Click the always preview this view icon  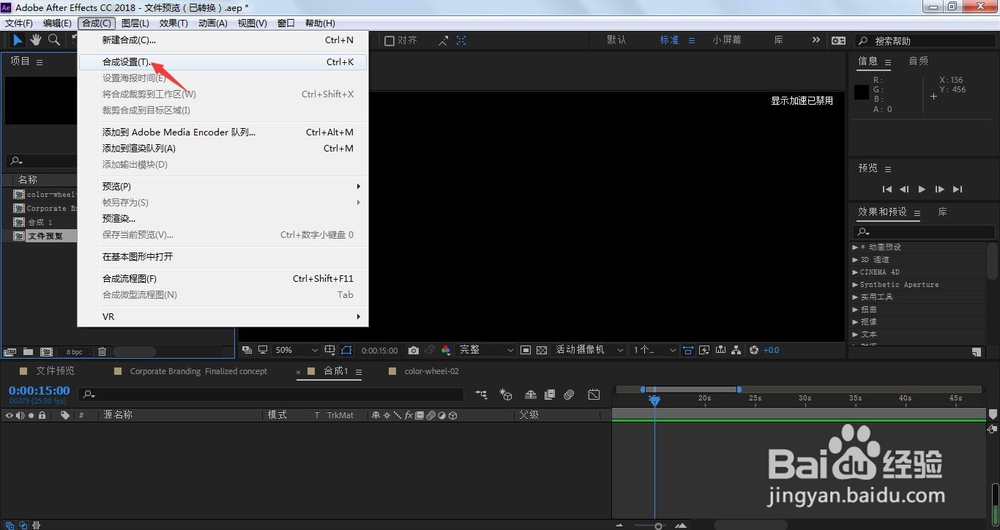point(247,350)
